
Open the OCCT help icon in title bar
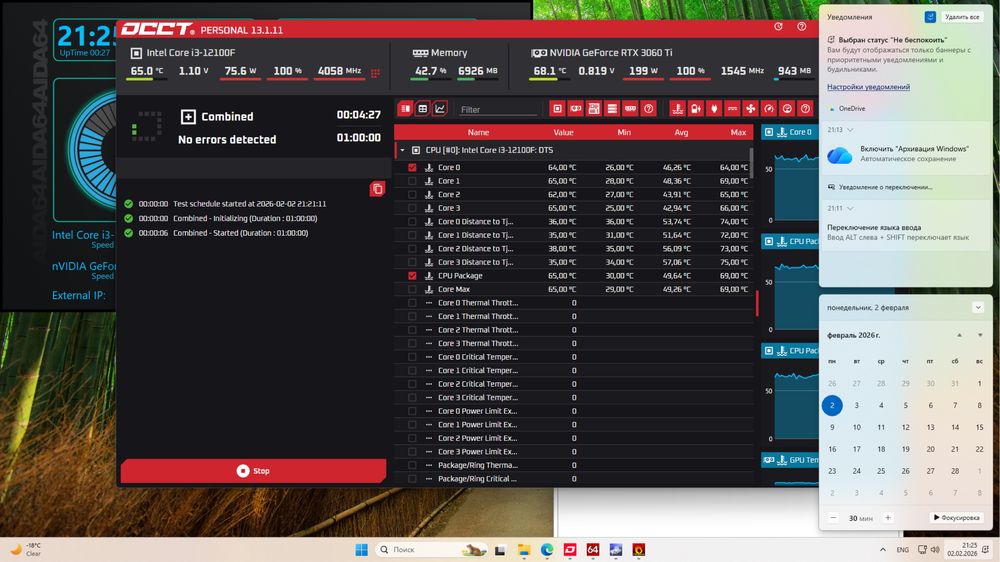pyautogui.click(x=802, y=27)
